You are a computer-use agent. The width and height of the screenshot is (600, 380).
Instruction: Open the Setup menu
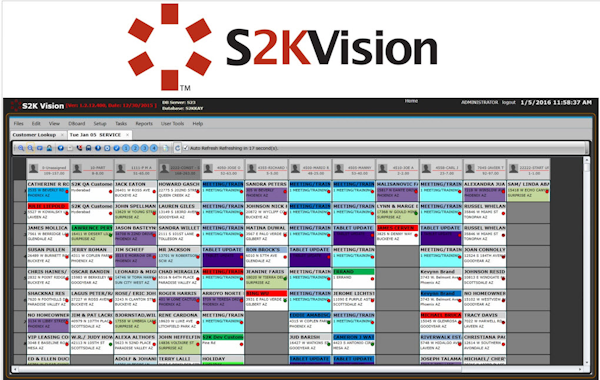[100, 124]
